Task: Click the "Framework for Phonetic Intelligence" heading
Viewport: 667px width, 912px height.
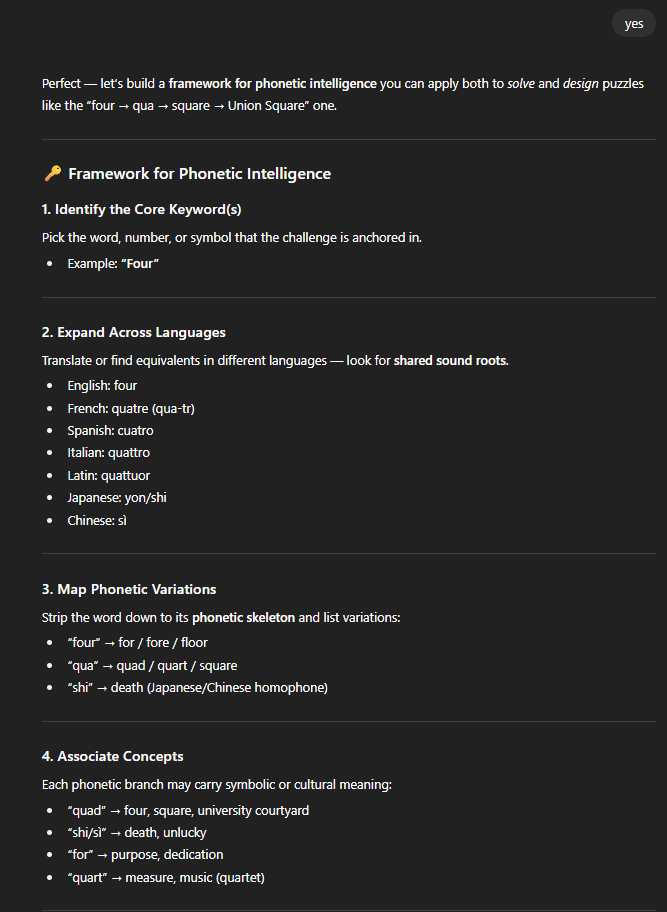Action: [x=199, y=174]
